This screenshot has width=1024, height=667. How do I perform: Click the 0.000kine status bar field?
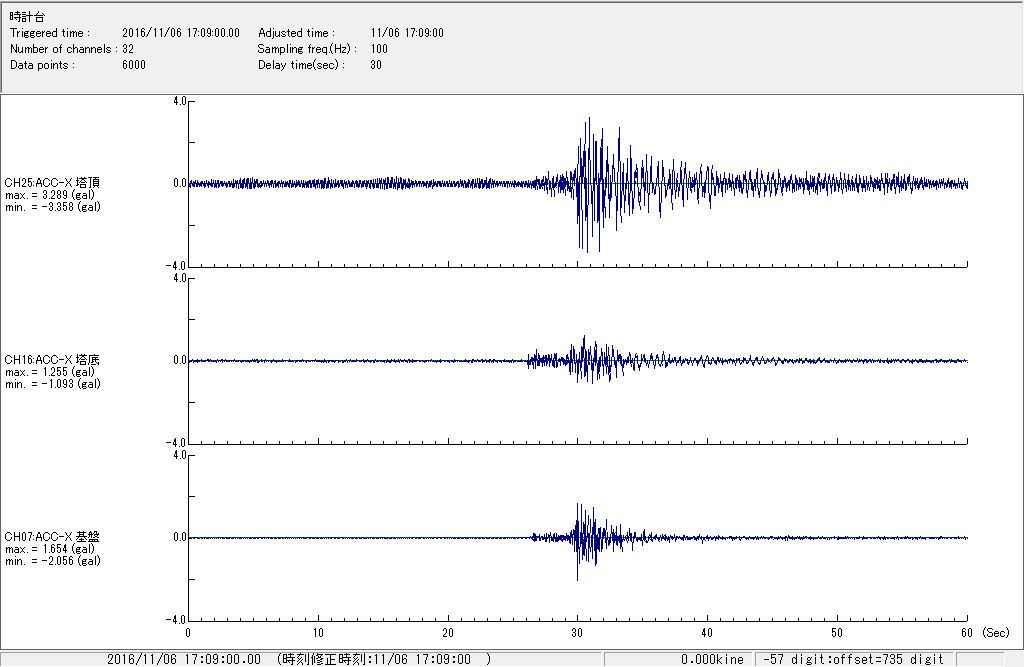[x=712, y=659]
